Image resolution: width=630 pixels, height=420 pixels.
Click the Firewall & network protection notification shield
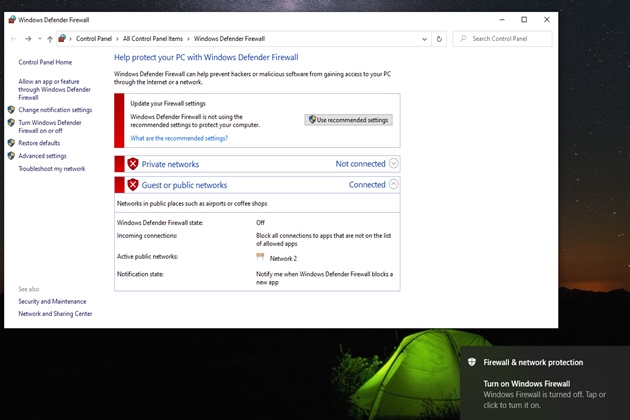point(472,362)
